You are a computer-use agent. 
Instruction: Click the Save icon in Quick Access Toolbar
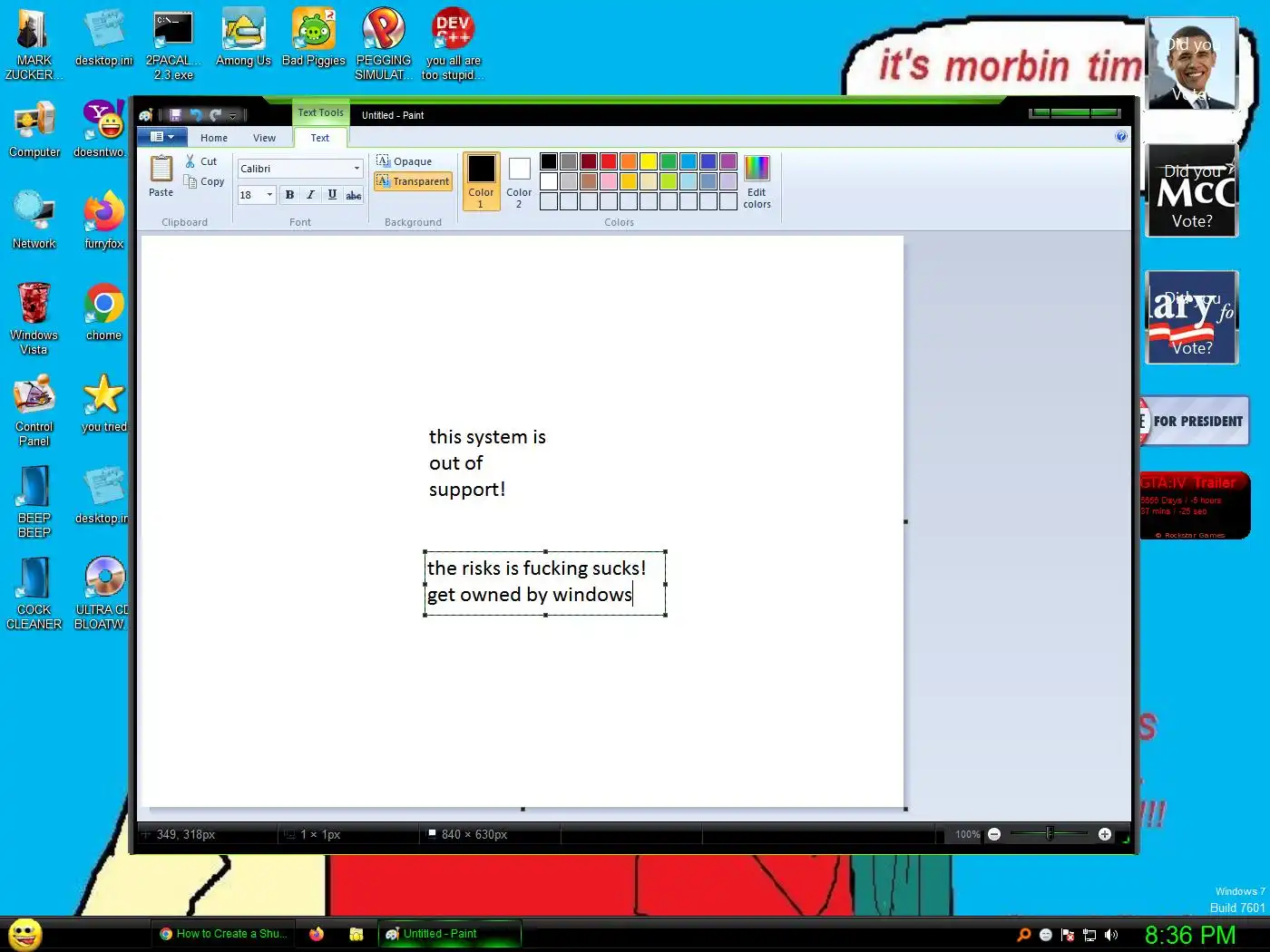point(175,115)
